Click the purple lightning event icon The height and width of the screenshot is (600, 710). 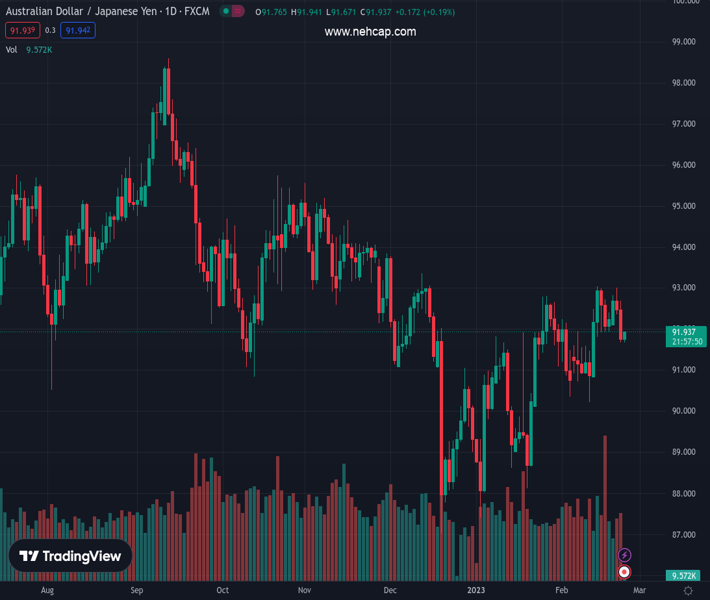[x=625, y=555]
